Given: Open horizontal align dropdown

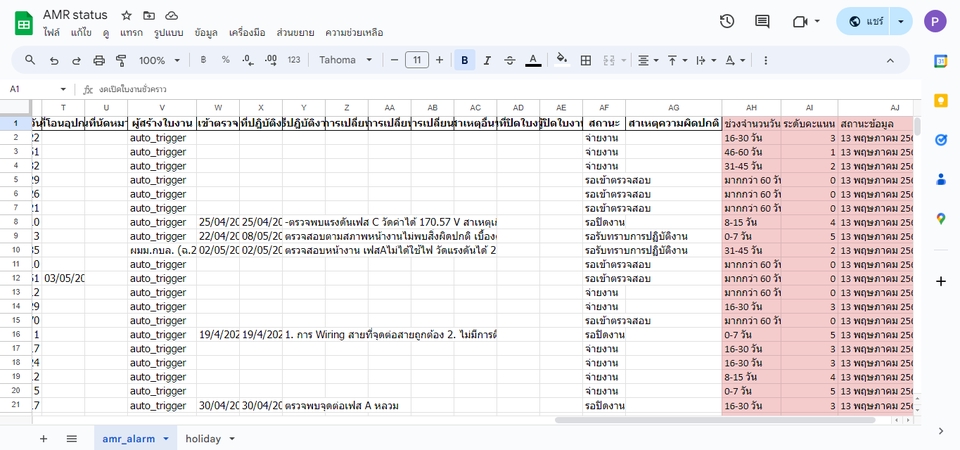Looking at the screenshot, I should [648, 60].
